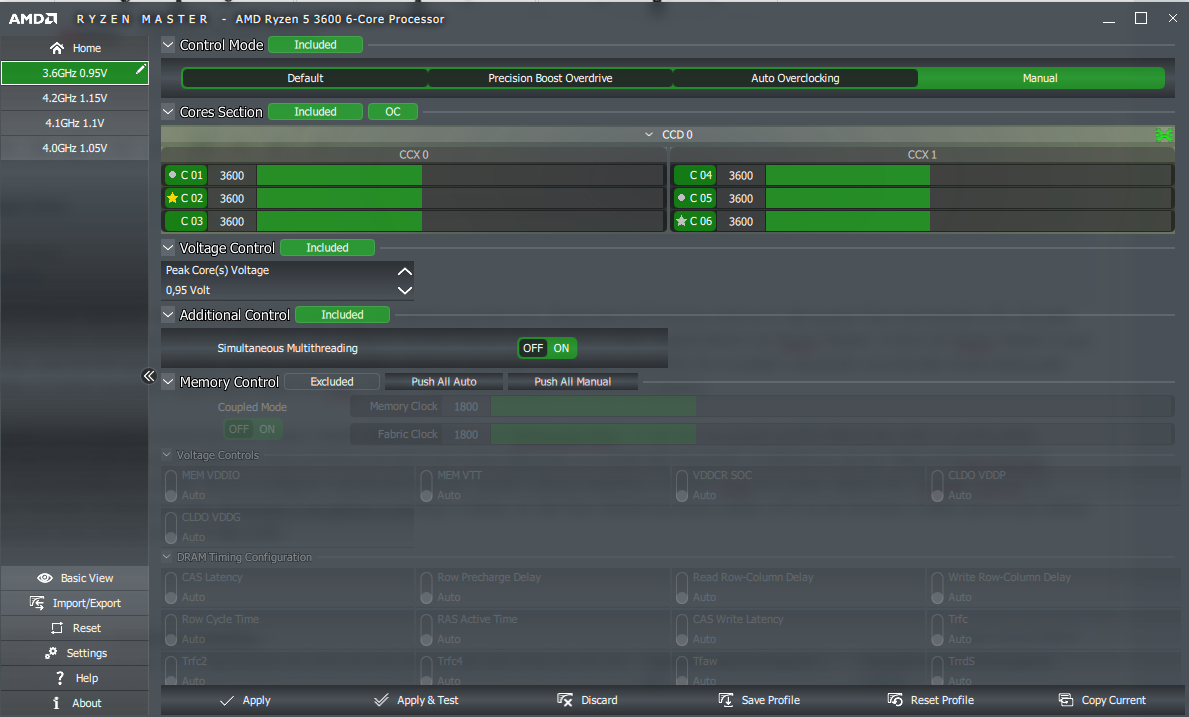Click the gold star on core C 02

tap(172, 199)
